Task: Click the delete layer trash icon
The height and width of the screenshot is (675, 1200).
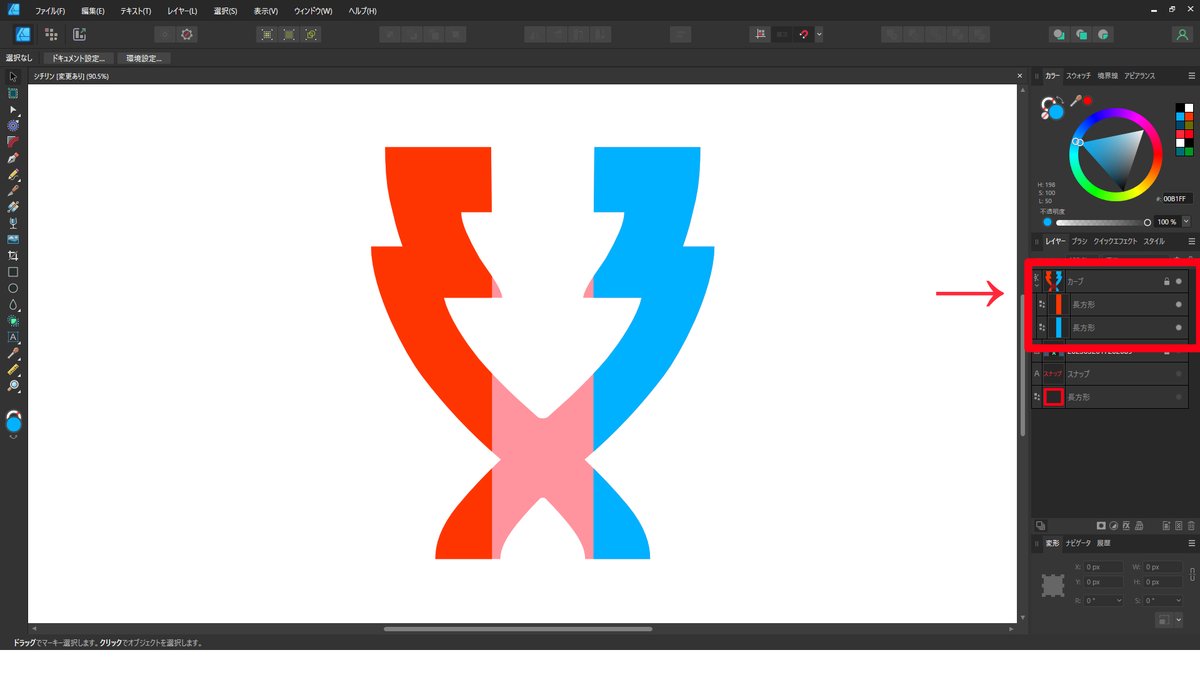Action: (1191, 525)
